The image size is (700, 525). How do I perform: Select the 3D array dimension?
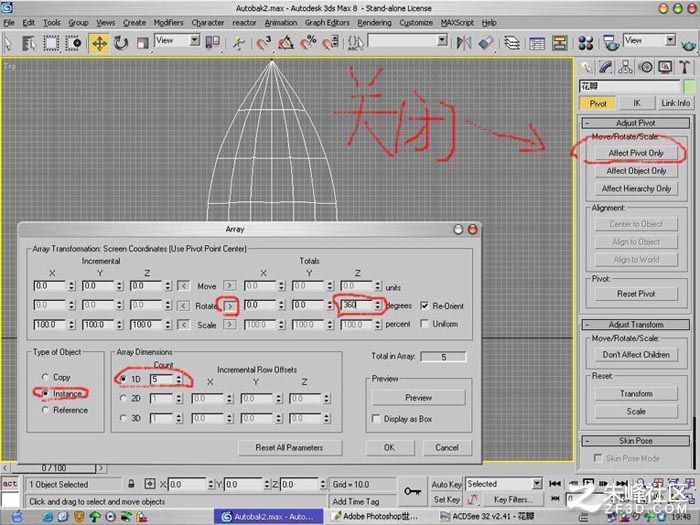click(x=123, y=418)
